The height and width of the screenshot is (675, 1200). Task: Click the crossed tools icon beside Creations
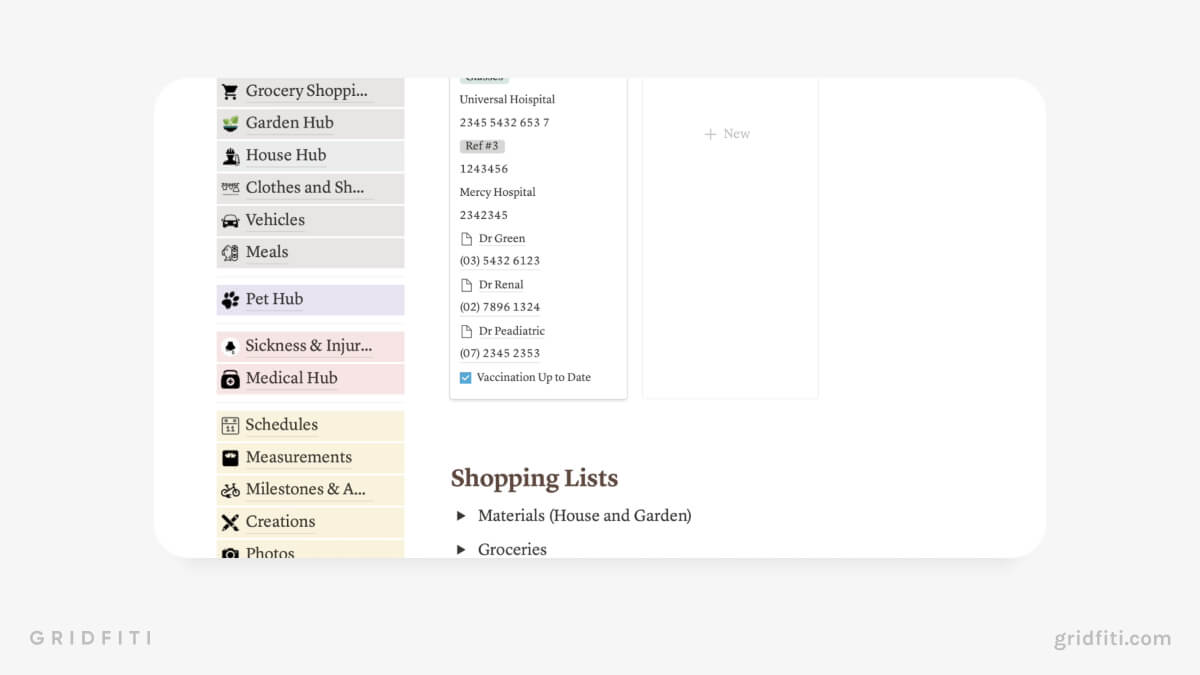230,522
